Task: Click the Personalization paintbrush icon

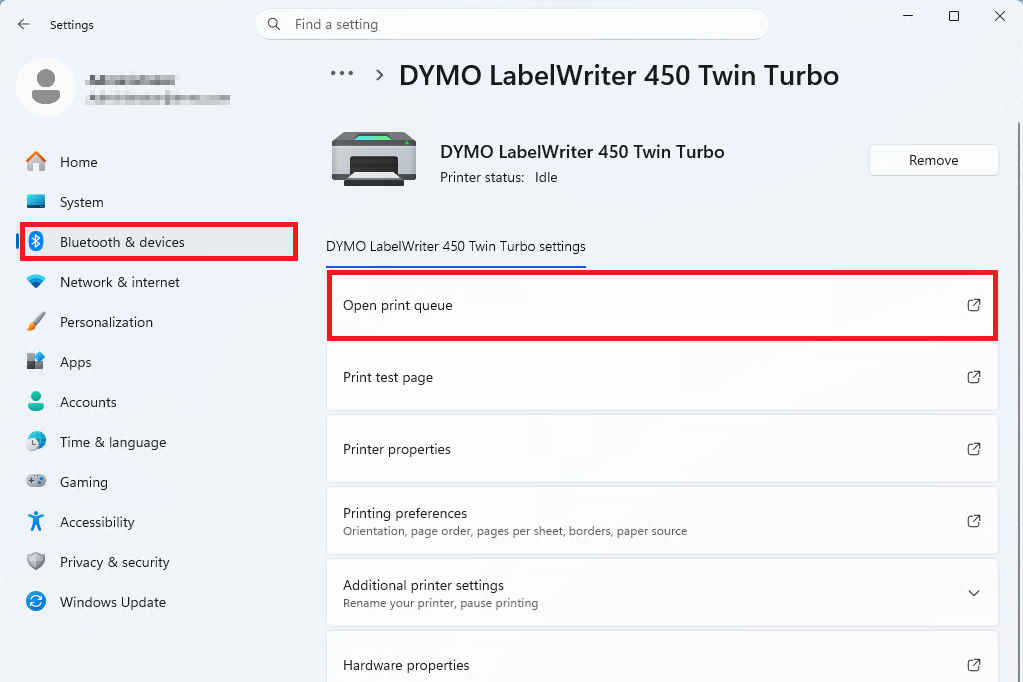Action: (x=36, y=322)
